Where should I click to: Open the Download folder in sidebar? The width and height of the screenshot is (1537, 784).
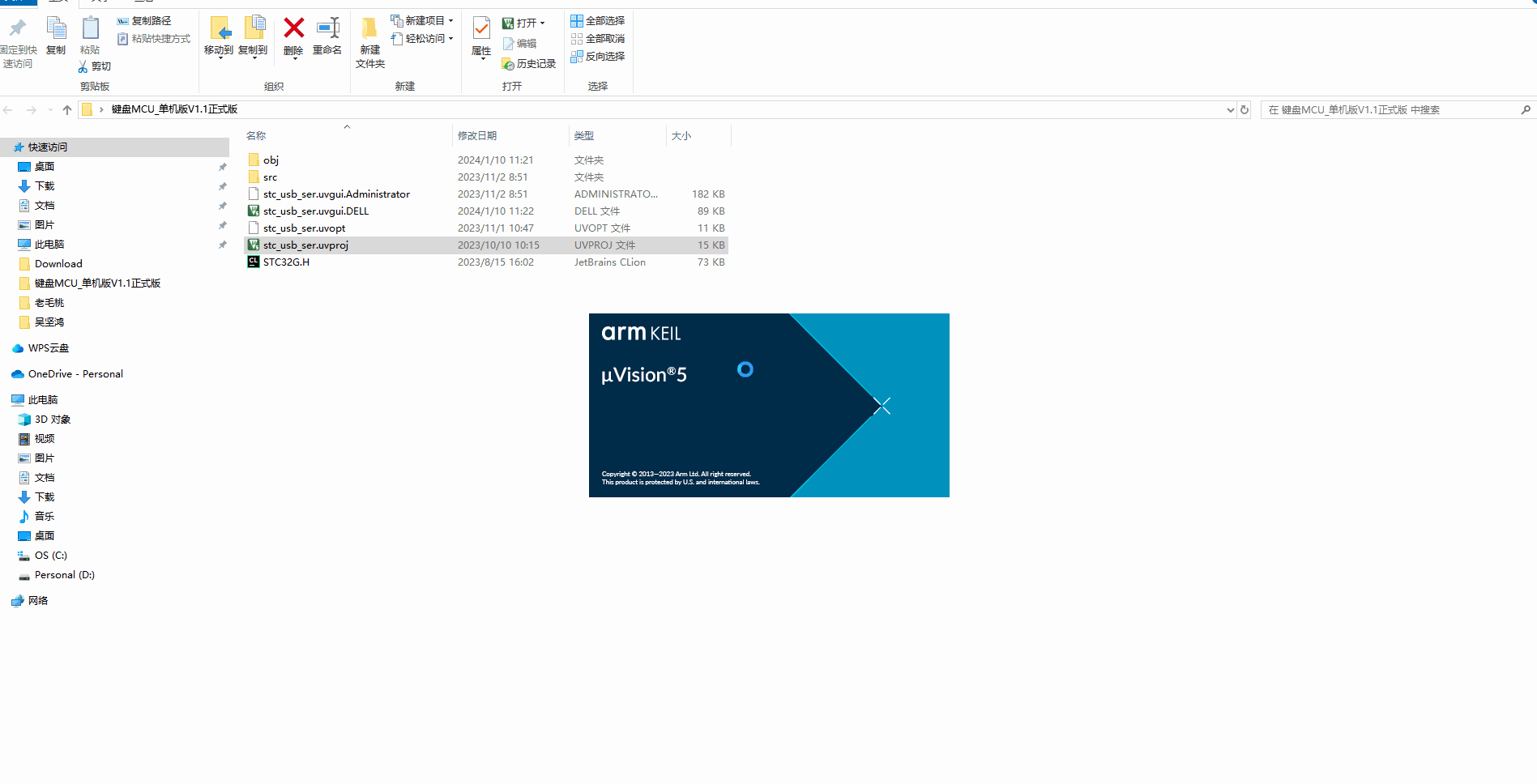click(58, 264)
